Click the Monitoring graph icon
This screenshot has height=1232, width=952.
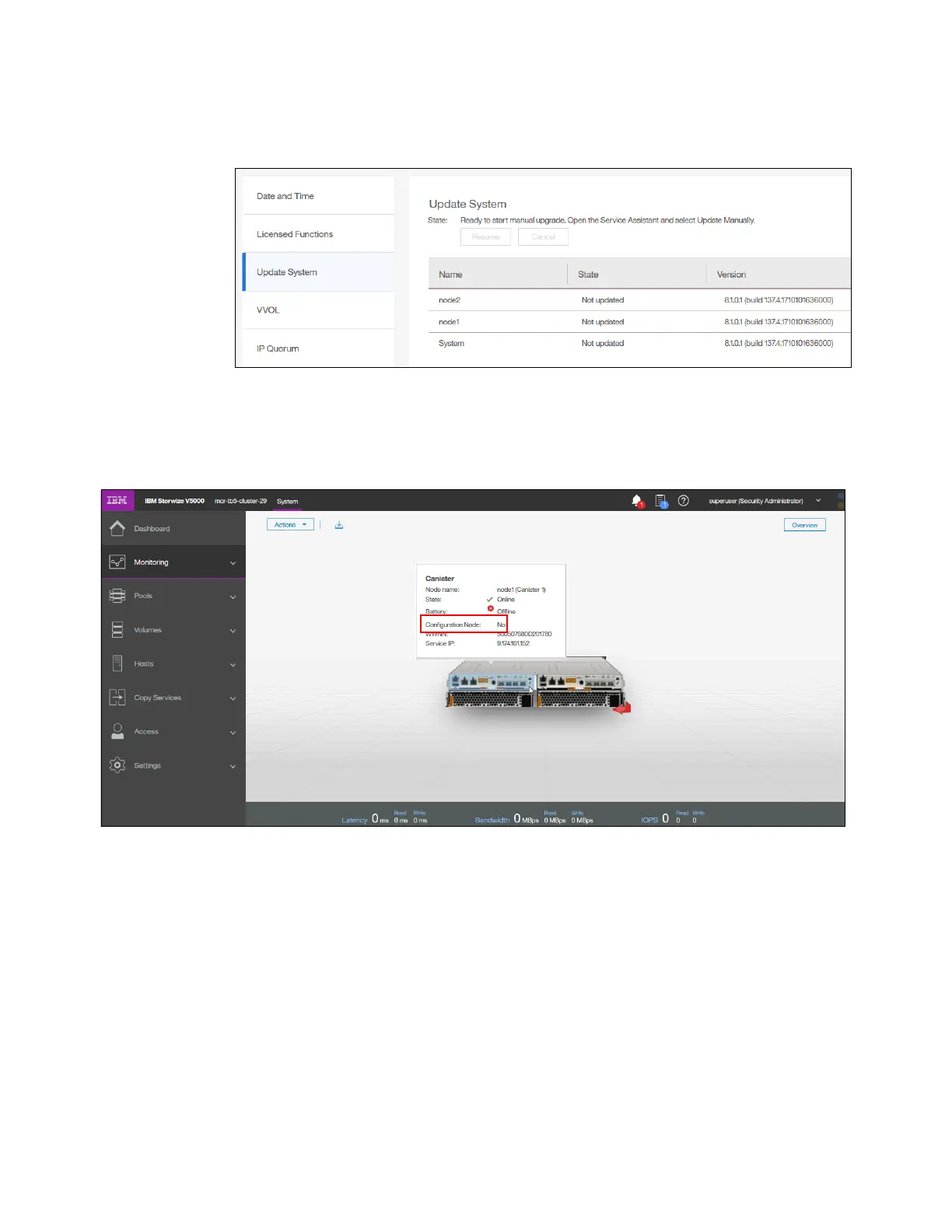coord(117,562)
